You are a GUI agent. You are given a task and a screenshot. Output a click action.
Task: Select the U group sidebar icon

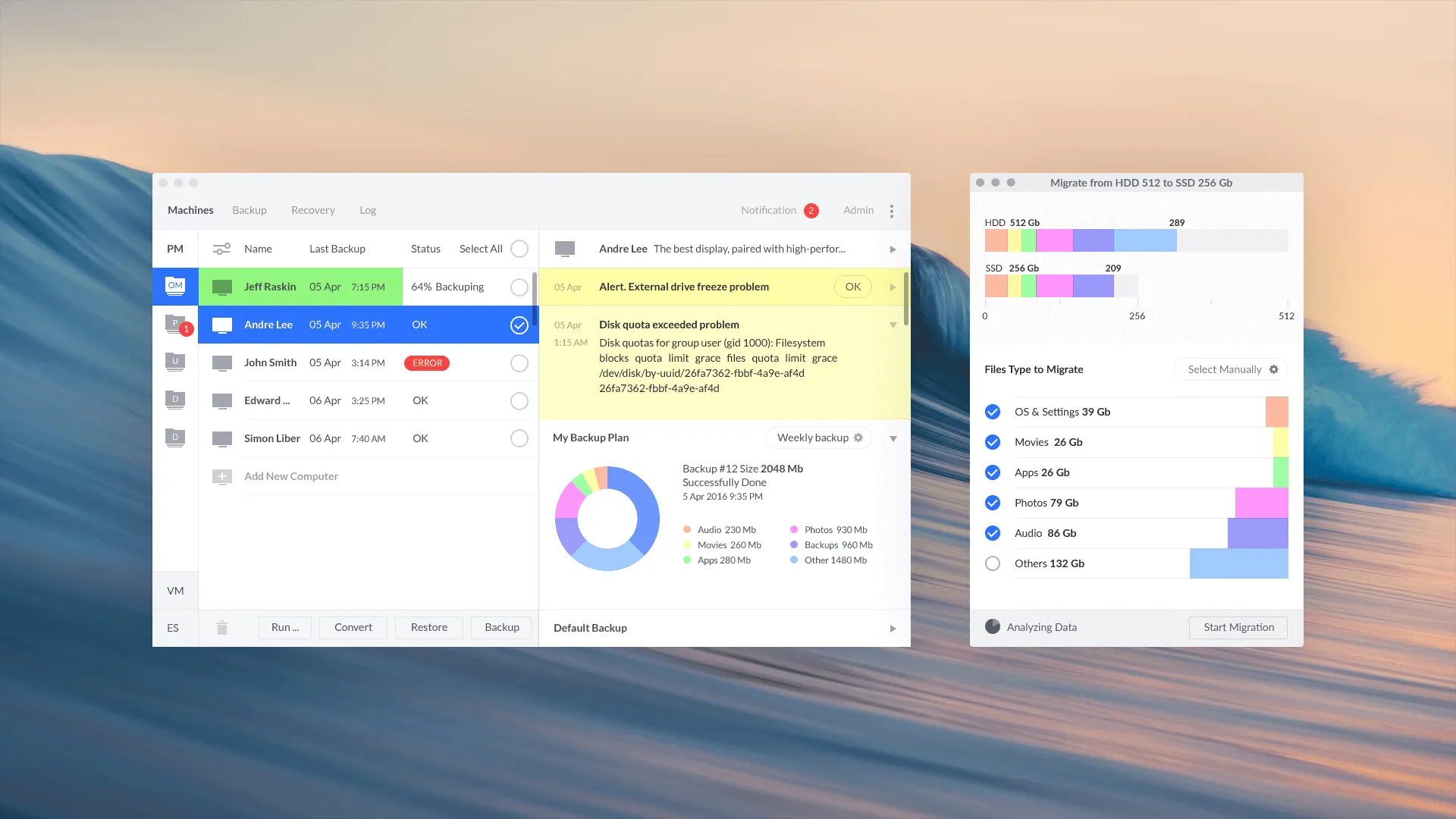coord(175,362)
